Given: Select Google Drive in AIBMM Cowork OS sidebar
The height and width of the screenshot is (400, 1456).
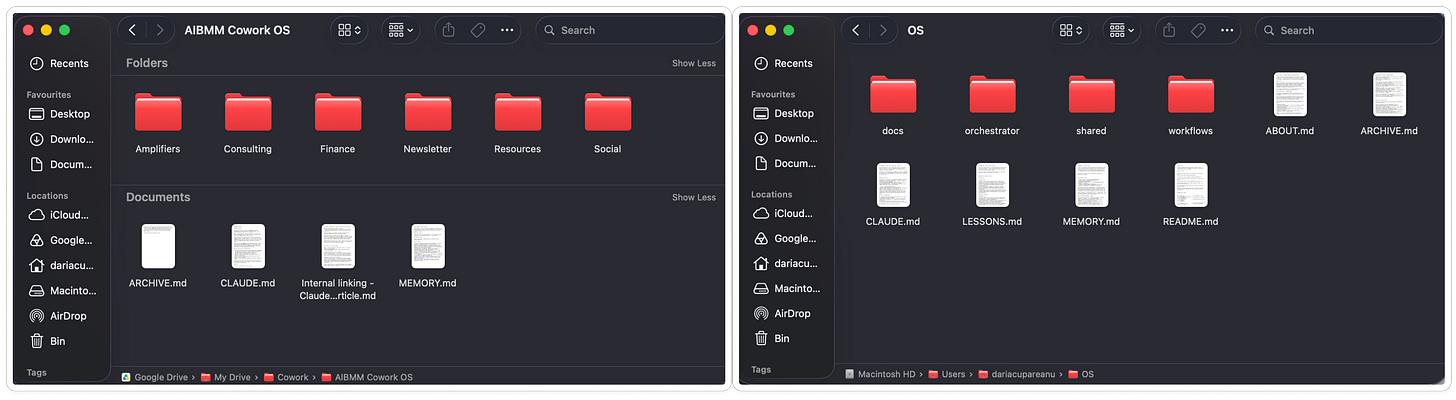Looking at the screenshot, I should (x=62, y=240).
